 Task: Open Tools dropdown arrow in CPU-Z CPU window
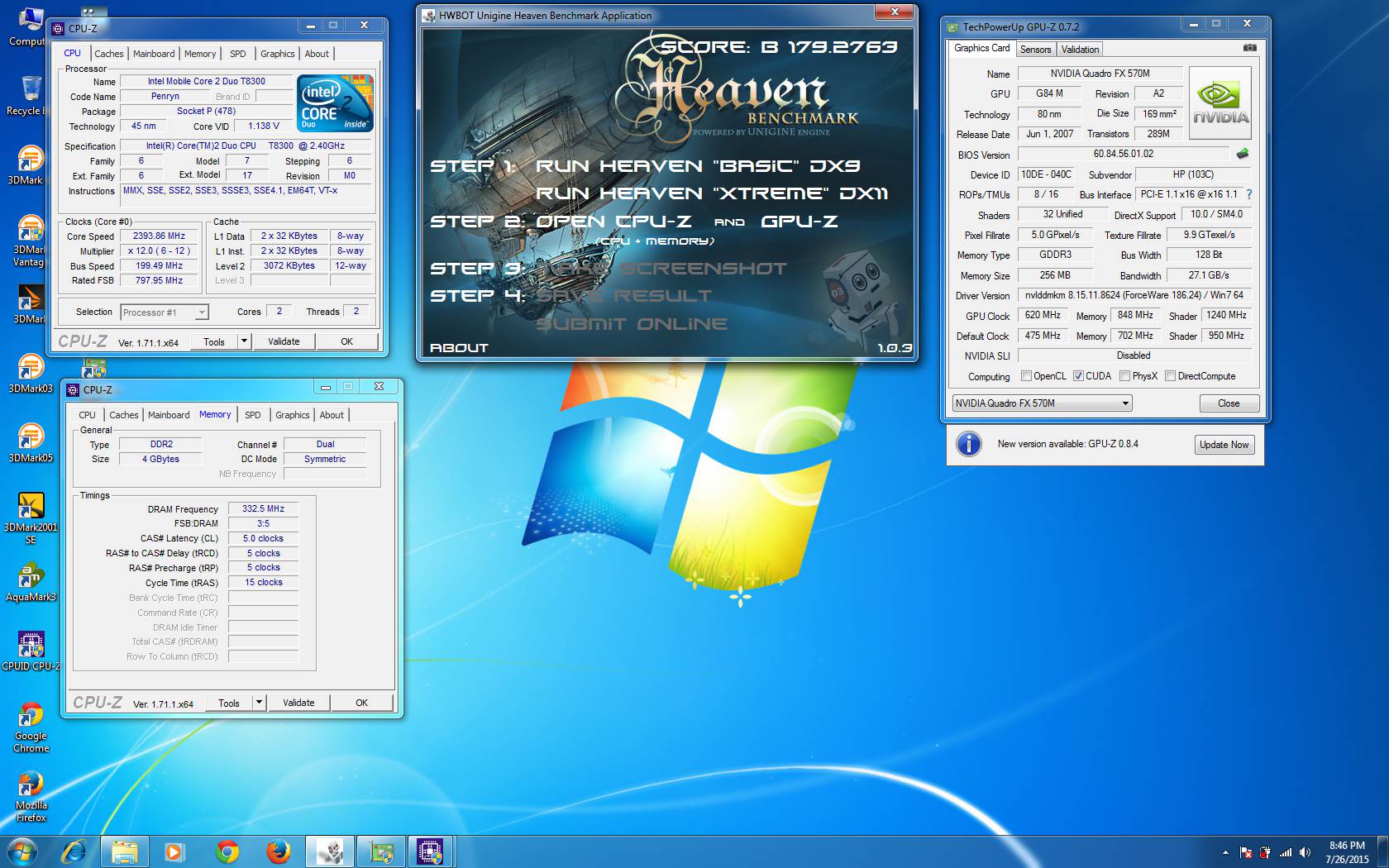244,341
